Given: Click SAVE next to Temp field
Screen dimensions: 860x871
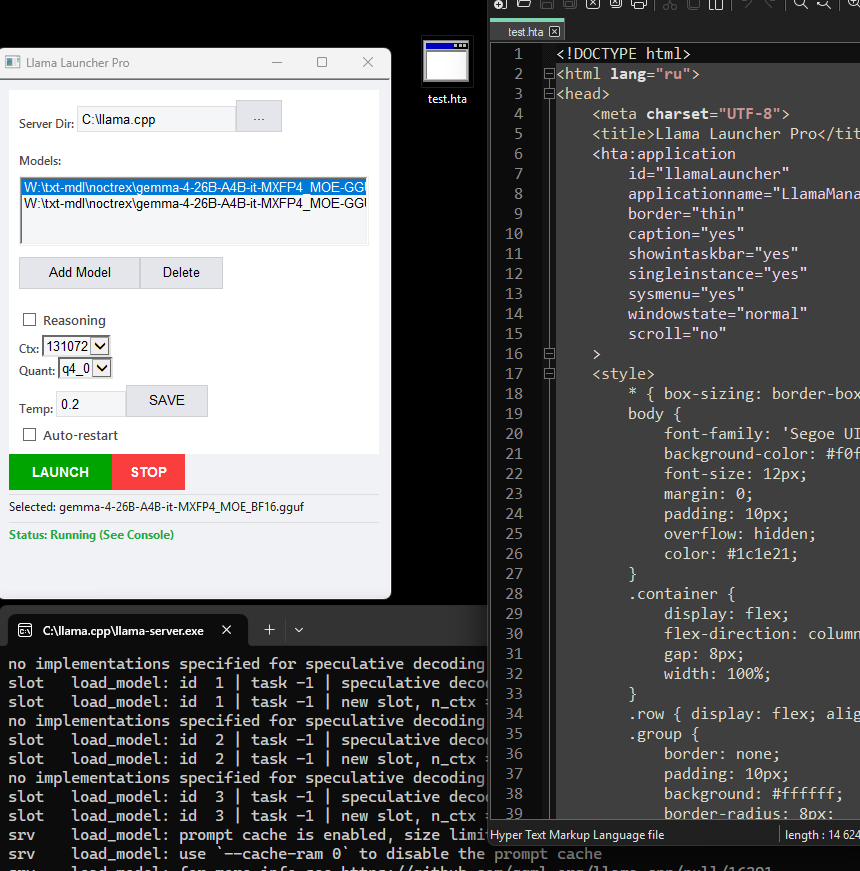Looking at the screenshot, I should pyautogui.click(x=167, y=401).
